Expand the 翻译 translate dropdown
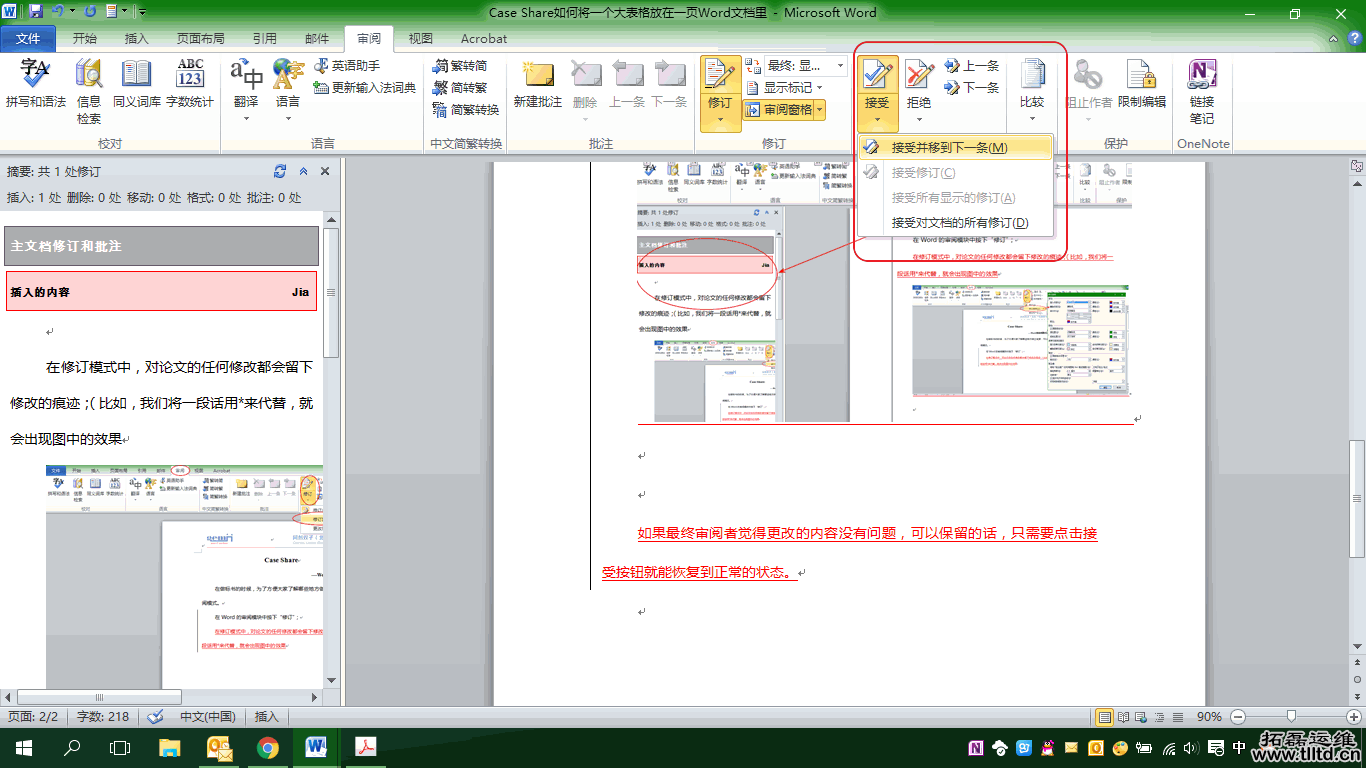 coord(246,117)
